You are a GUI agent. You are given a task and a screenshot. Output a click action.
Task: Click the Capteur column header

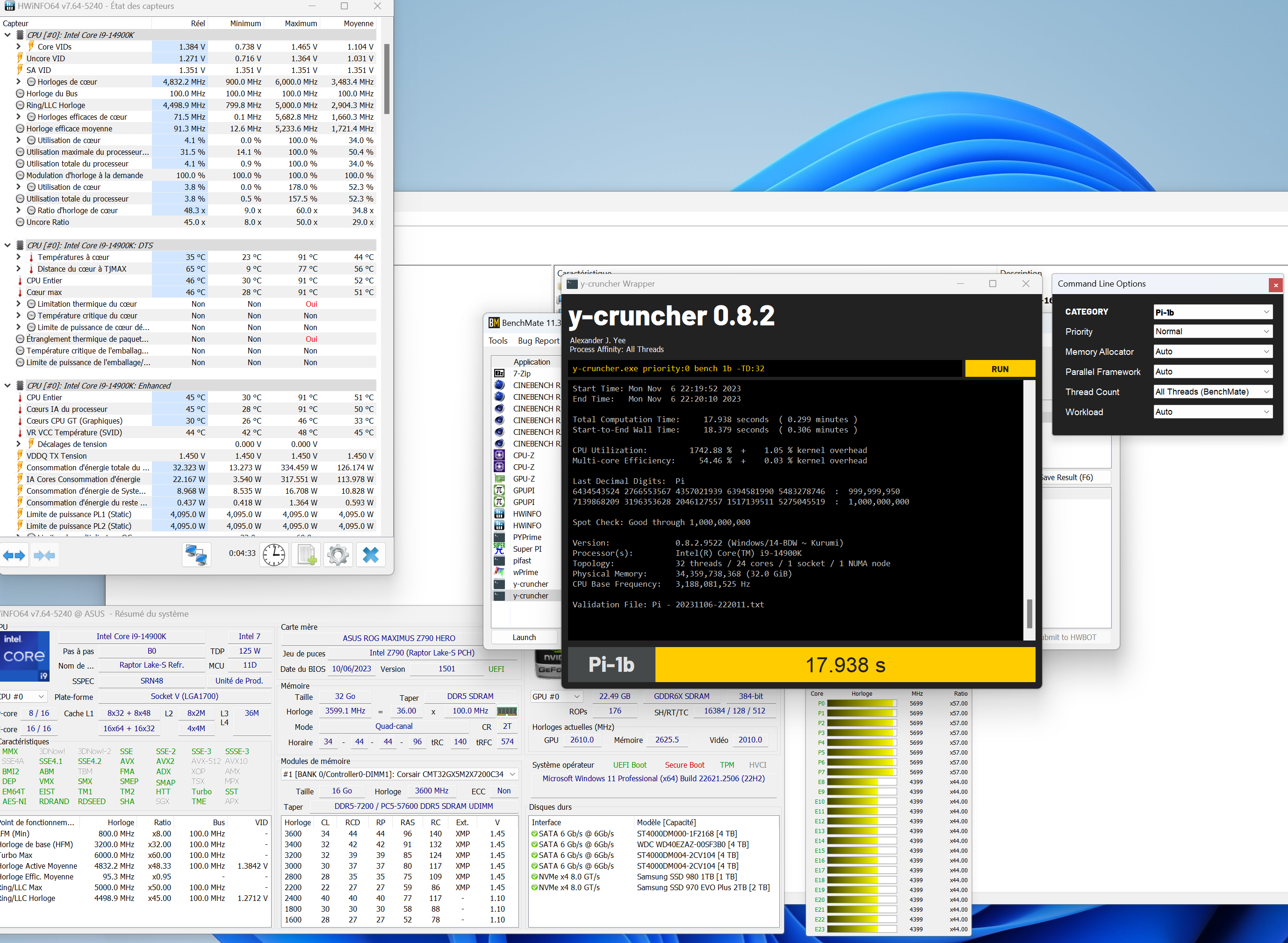click(76, 23)
